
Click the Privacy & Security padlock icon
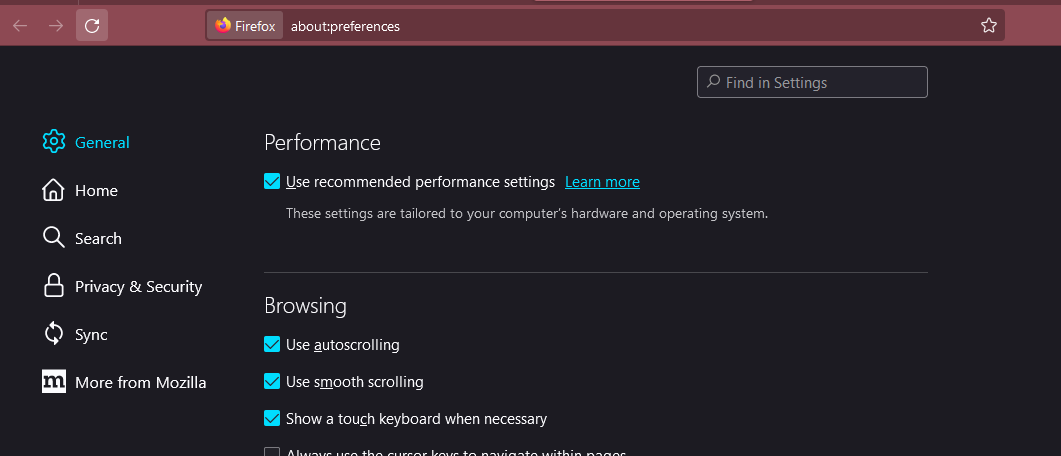(x=54, y=286)
